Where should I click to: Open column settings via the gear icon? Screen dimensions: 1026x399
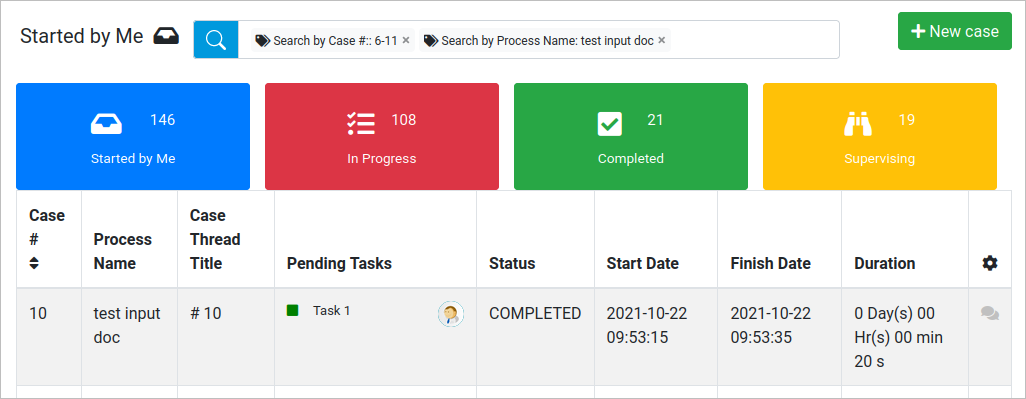click(990, 264)
